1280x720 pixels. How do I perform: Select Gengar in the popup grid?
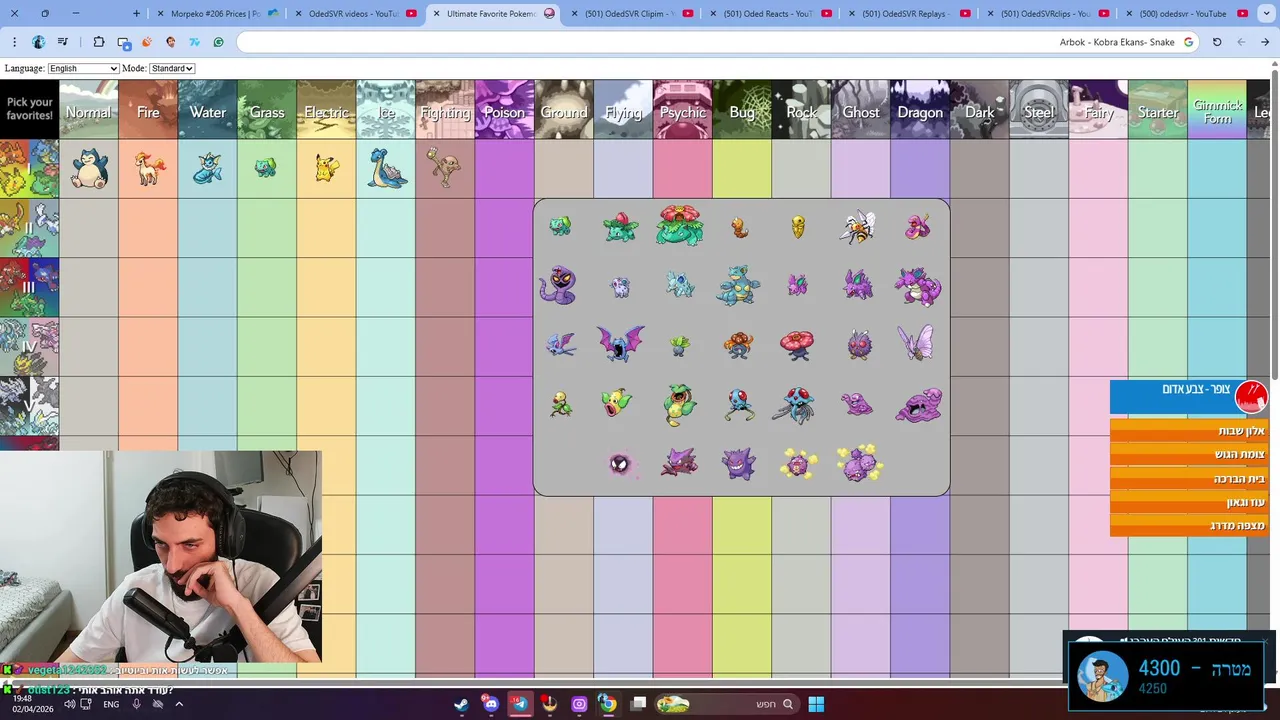point(739,463)
